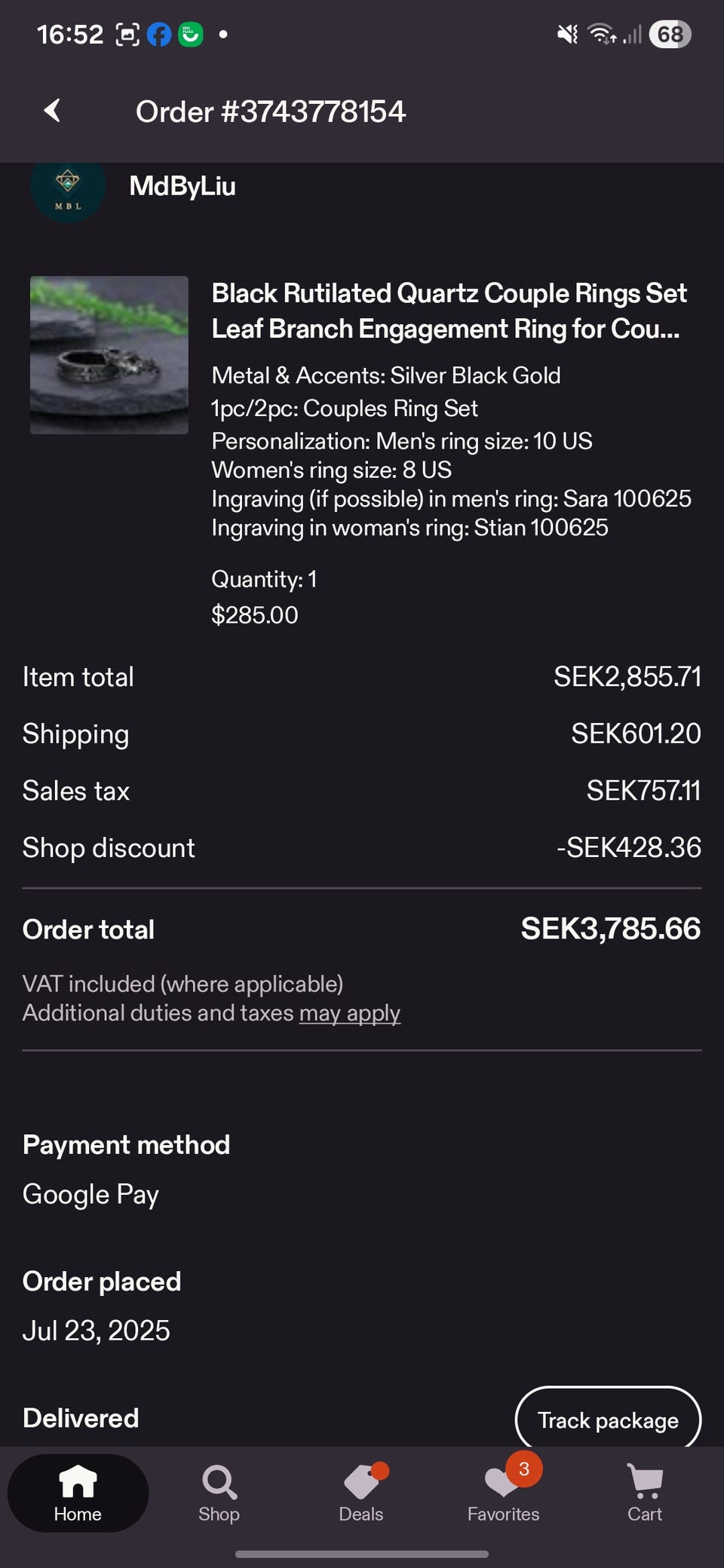Tap the back arrow icon

pos(52,111)
